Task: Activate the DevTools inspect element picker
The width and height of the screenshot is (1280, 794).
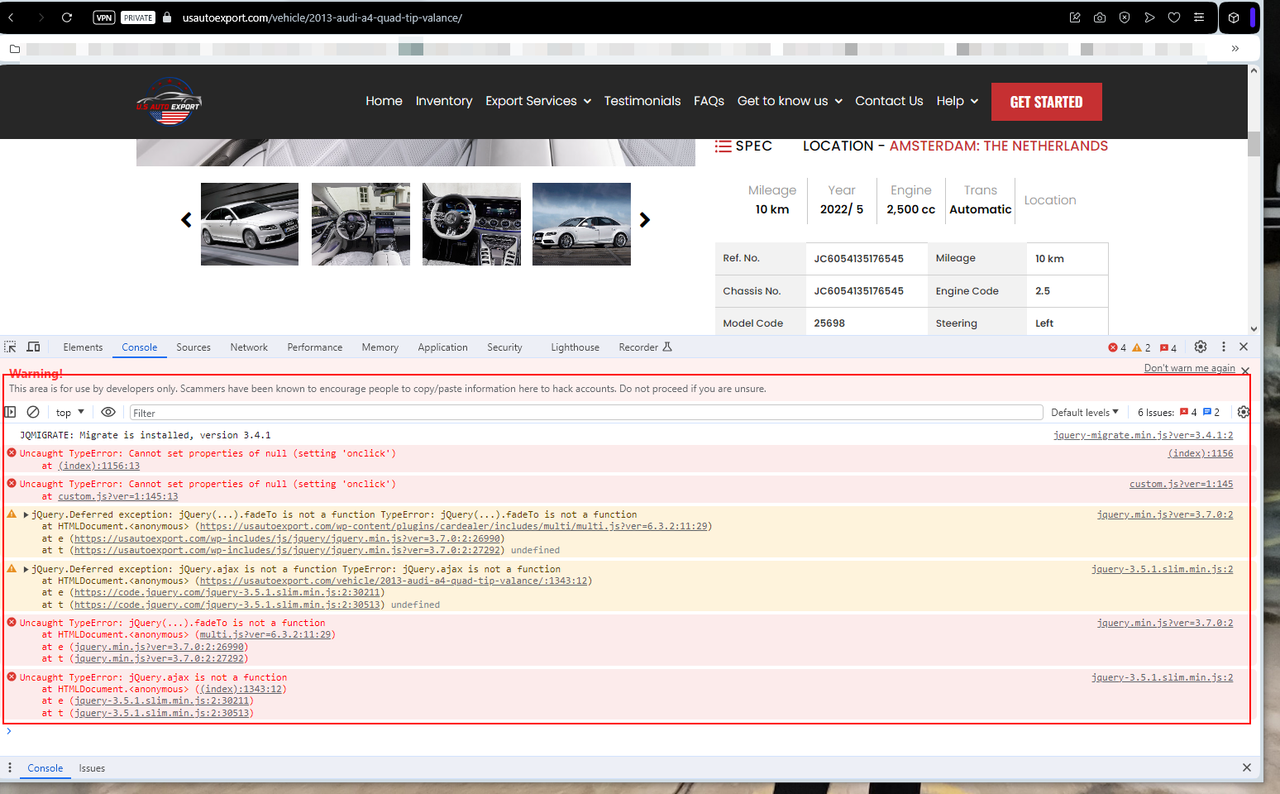Action: (x=10, y=347)
